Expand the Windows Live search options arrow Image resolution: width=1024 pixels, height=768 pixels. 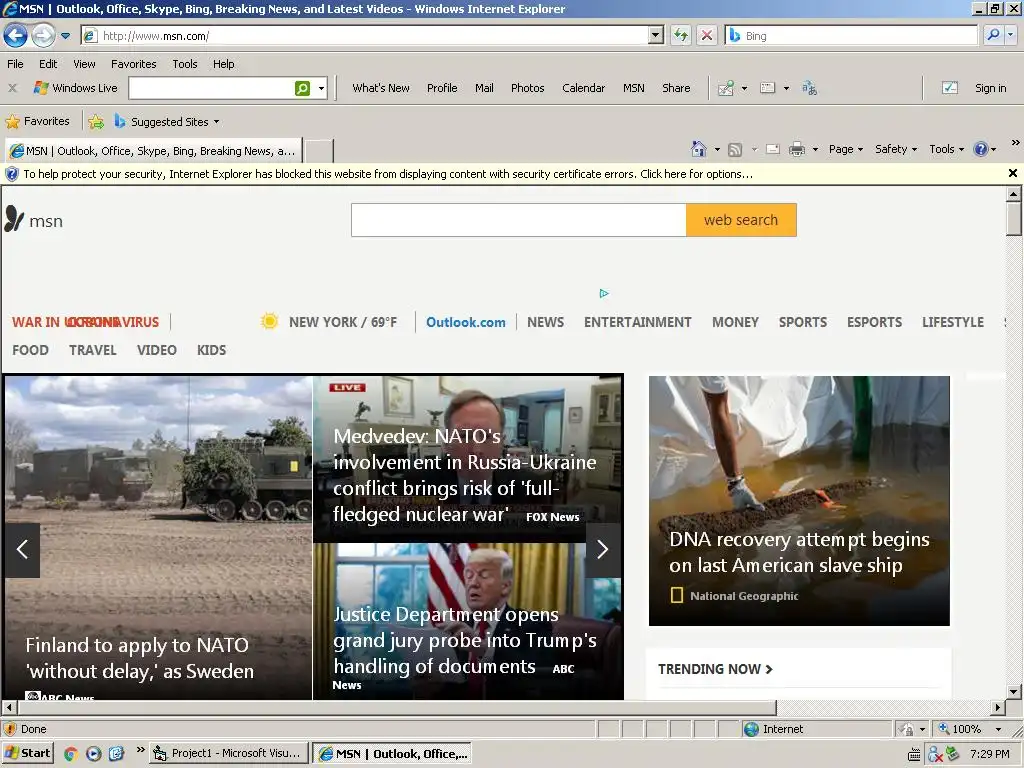click(x=321, y=88)
